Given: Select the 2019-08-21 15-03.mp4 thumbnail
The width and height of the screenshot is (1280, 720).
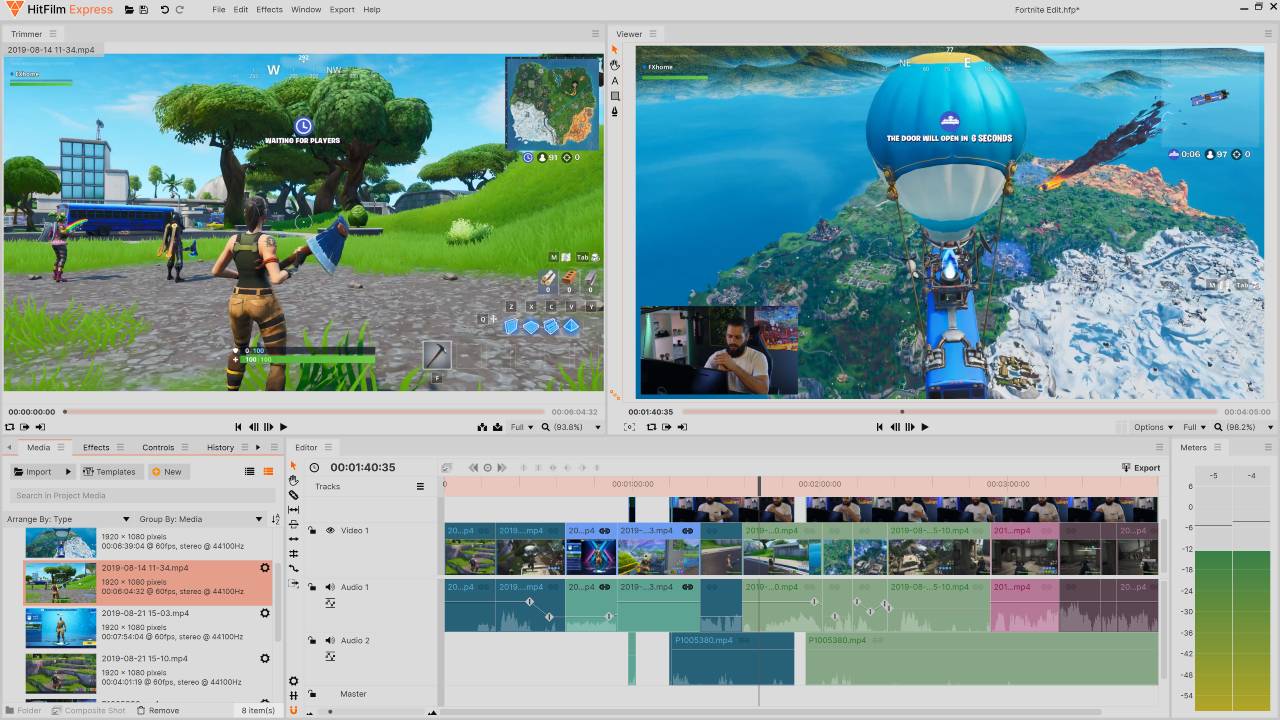Looking at the screenshot, I should pyautogui.click(x=61, y=627).
